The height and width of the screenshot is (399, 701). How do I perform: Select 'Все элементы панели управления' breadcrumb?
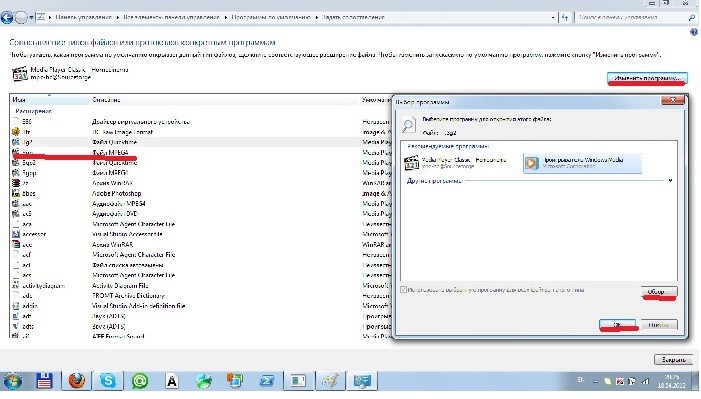coord(172,17)
